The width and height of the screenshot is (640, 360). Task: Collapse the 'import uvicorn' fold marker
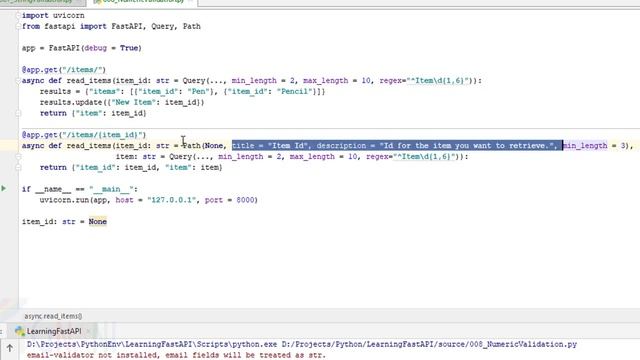tap(18, 16)
